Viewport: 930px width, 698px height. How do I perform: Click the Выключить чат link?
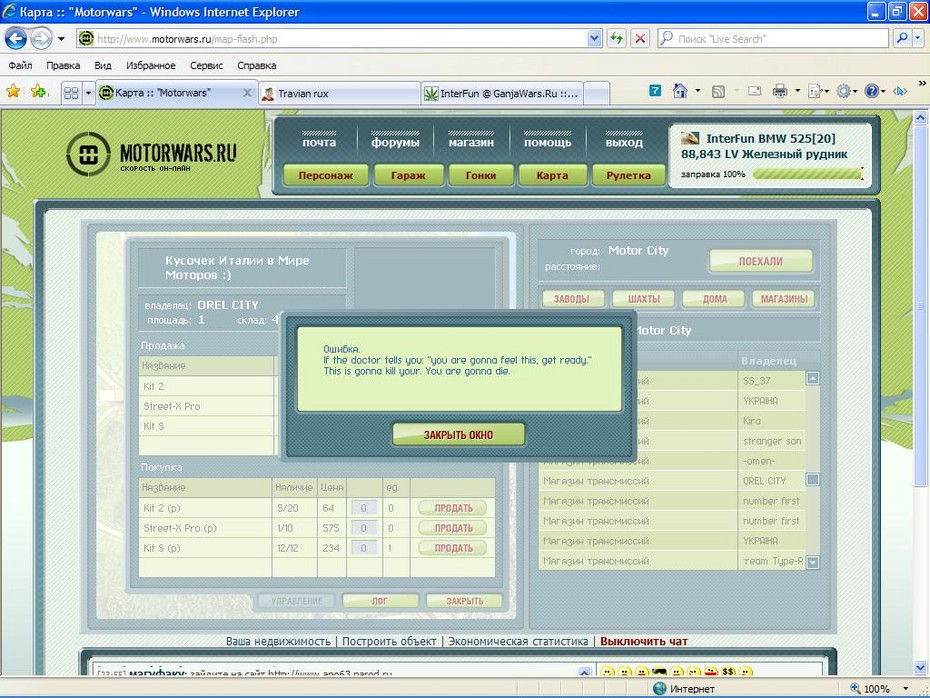(x=644, y=642)
